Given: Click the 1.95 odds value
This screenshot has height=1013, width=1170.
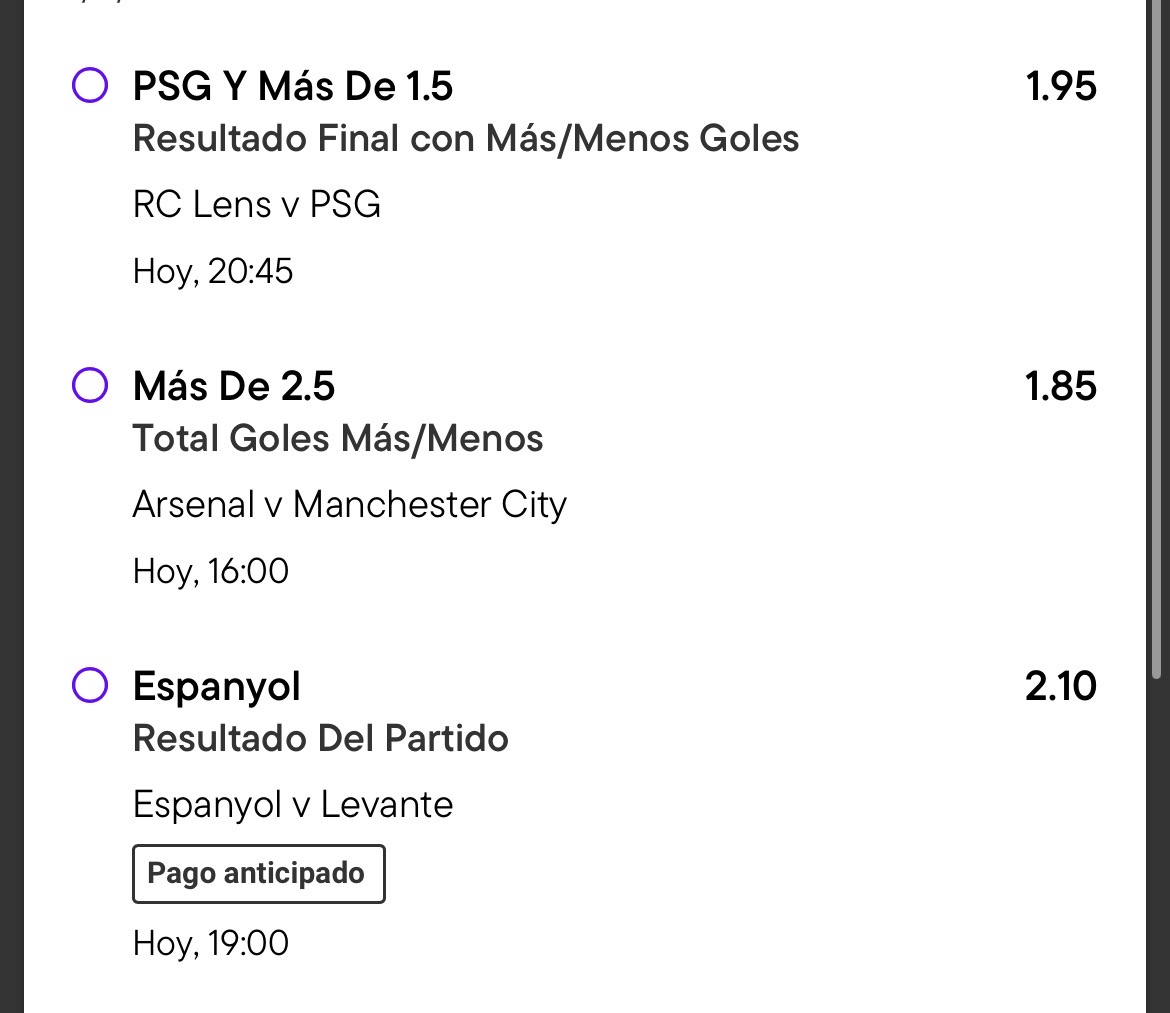Looking at the screenshot, I should click(1060, 86).
